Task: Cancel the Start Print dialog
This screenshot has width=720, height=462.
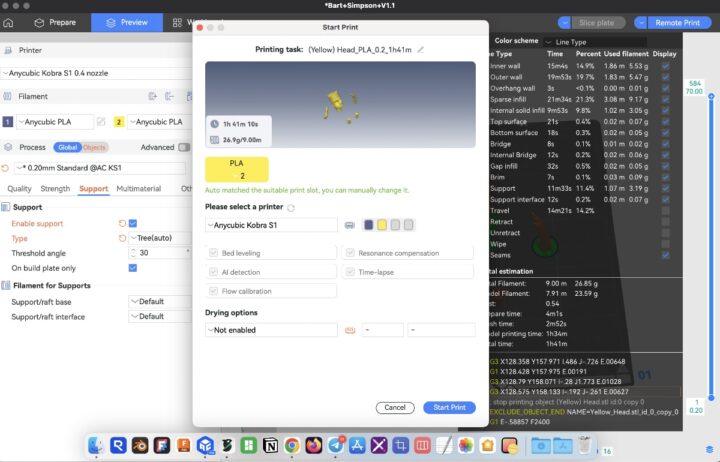Action: (395, 407)
